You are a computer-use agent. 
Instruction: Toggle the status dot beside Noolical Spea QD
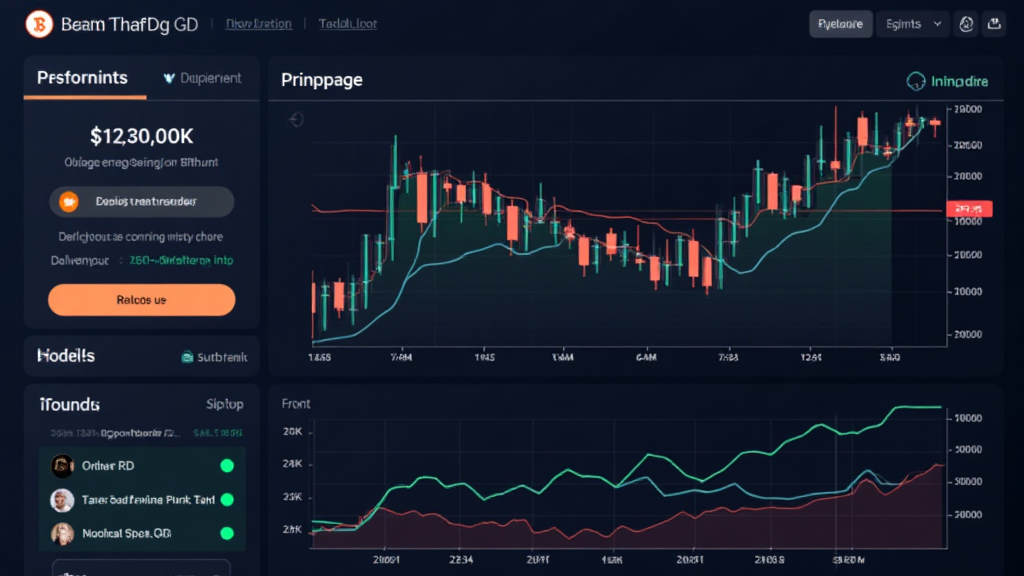point(226,534)
